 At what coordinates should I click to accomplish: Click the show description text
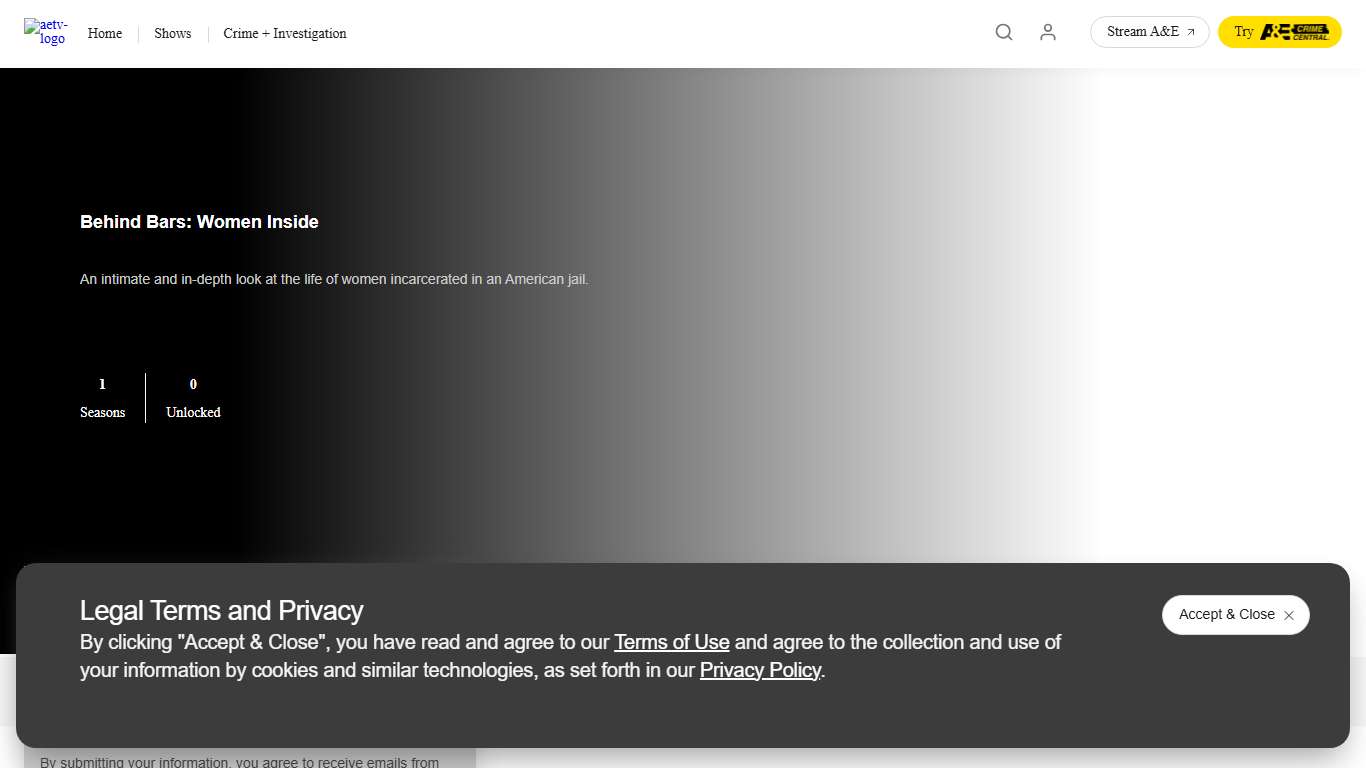pos(334,279)
